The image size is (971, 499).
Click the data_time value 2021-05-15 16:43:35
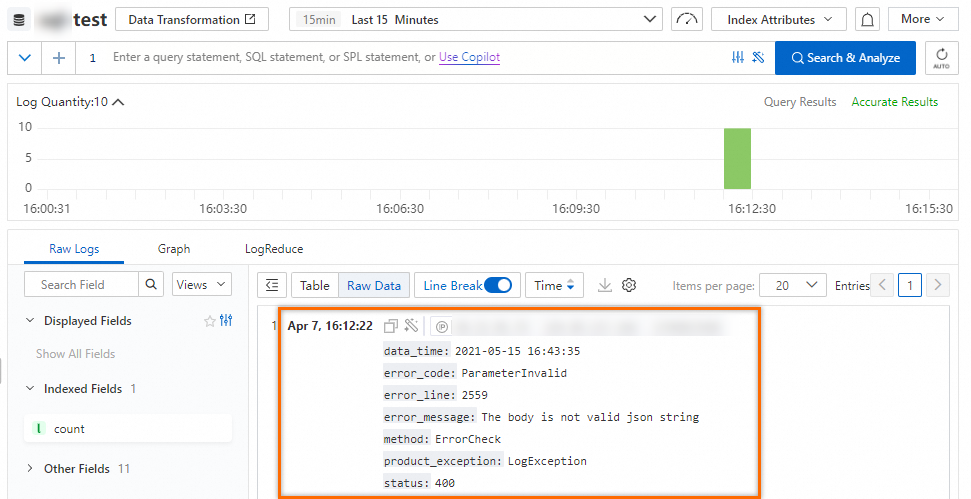pos(518,351)
